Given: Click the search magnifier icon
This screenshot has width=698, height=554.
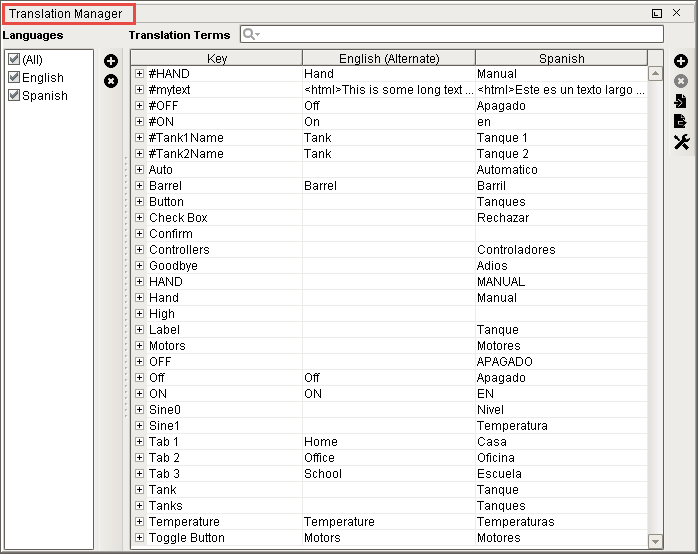Looking at the screenshot, I should click(x=251, y=34).
